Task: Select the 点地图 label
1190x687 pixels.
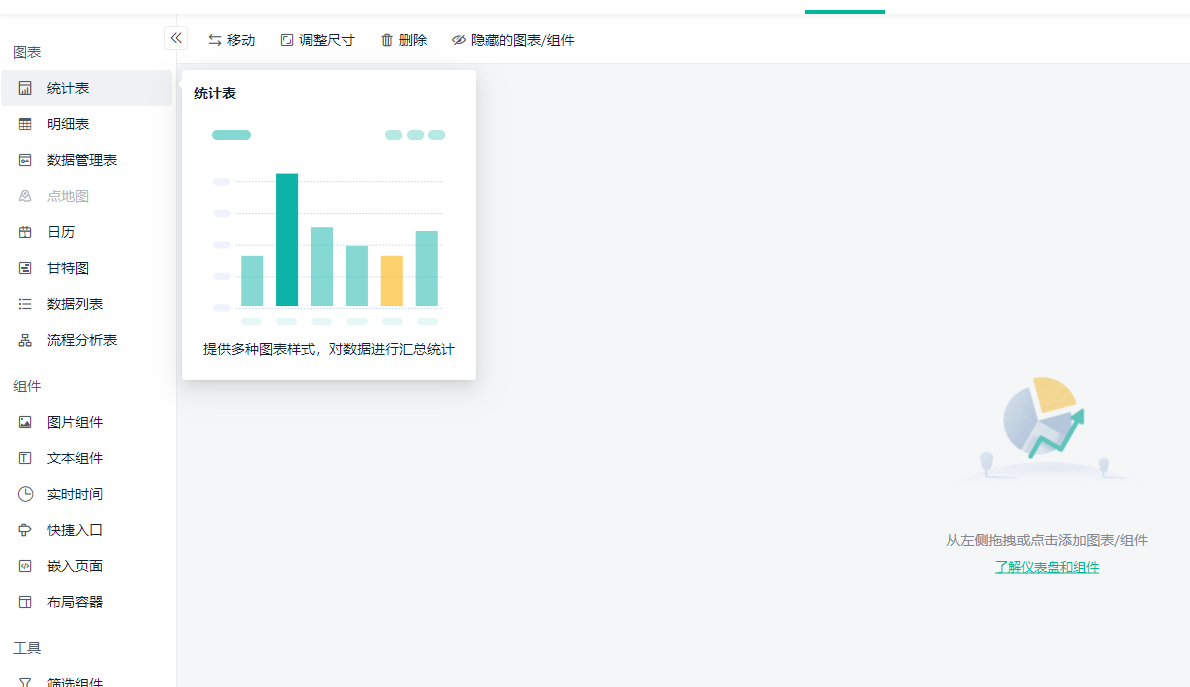Action: tap(68, 196)
